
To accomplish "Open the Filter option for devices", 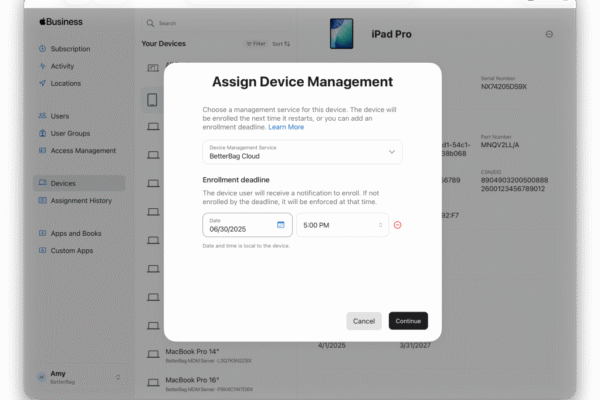I will coord(256,44).
